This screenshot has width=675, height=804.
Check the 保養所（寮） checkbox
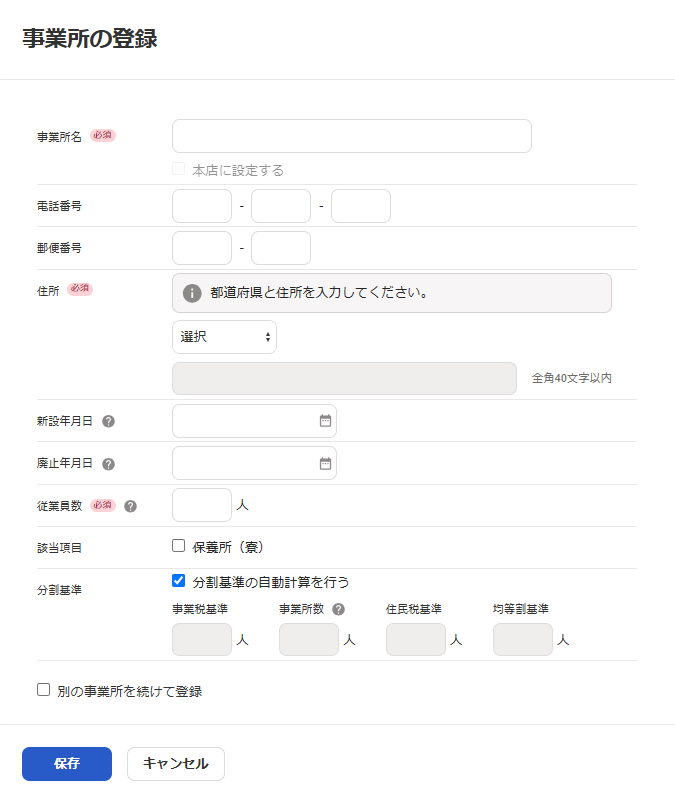coord(179,546)
